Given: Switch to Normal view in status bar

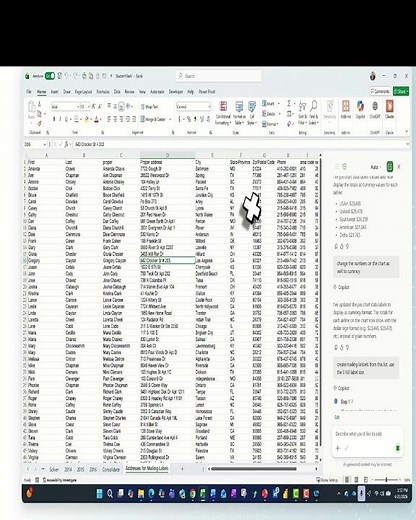Looking at the screenshot, I should [x=347, y=480].
